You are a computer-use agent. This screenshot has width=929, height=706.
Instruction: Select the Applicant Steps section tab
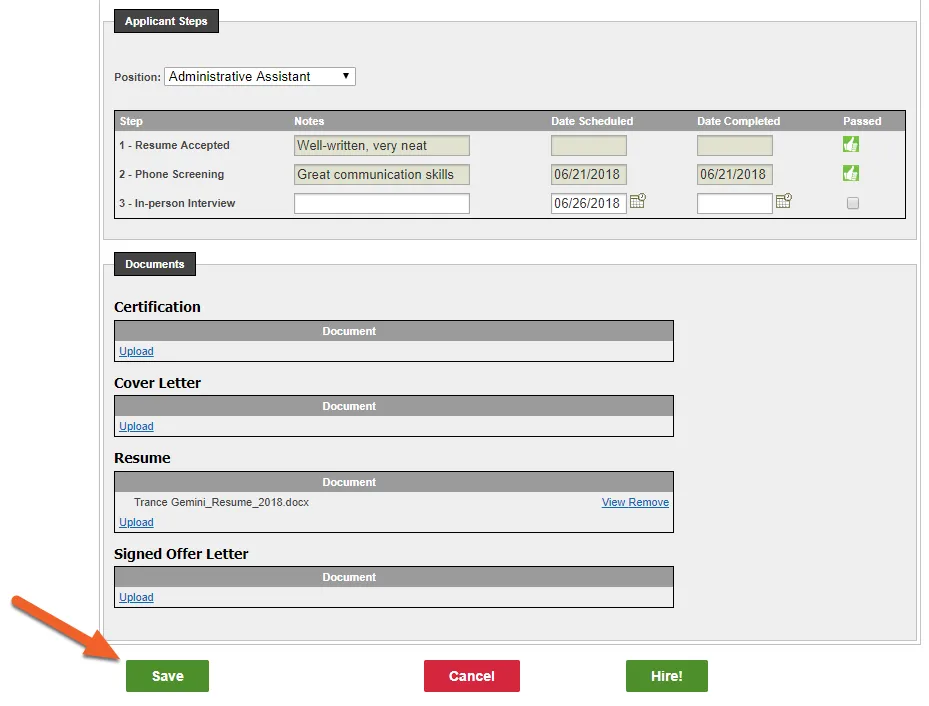tap(166, 21)
